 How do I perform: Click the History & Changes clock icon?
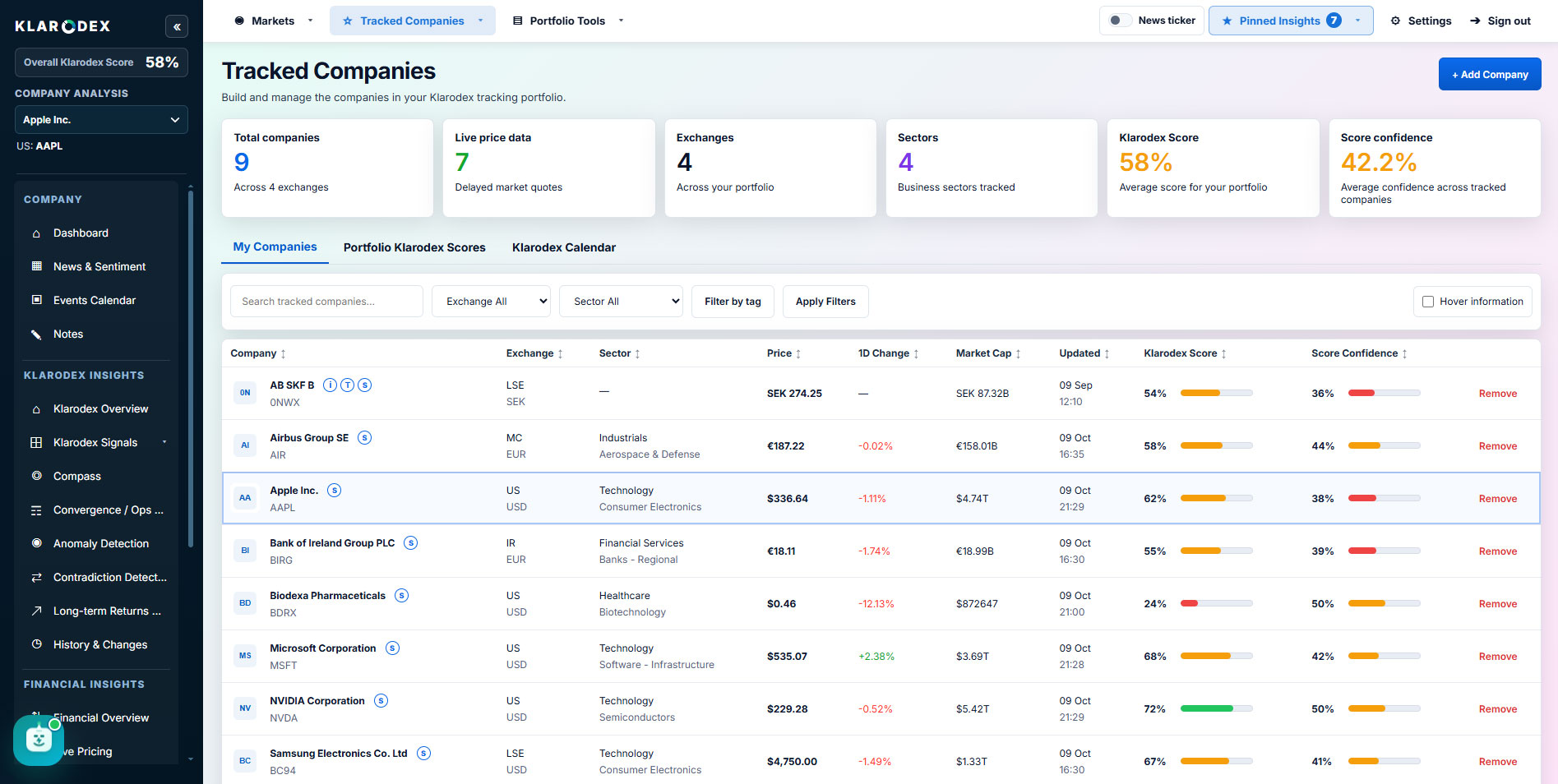tap(36, 644)
